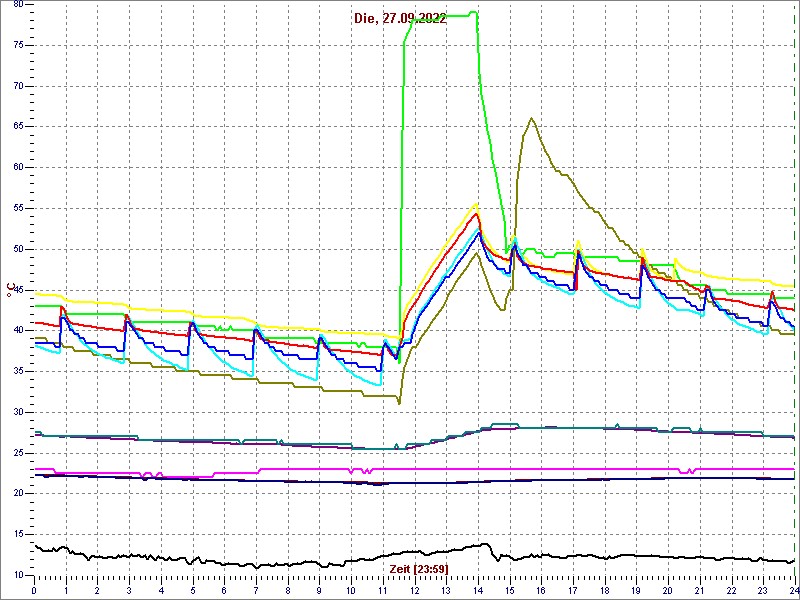Image resolution: width=800 pixels, height=600 pixels.
Task: Select the '70' temperature axis label
Action: tap(18, 86)
